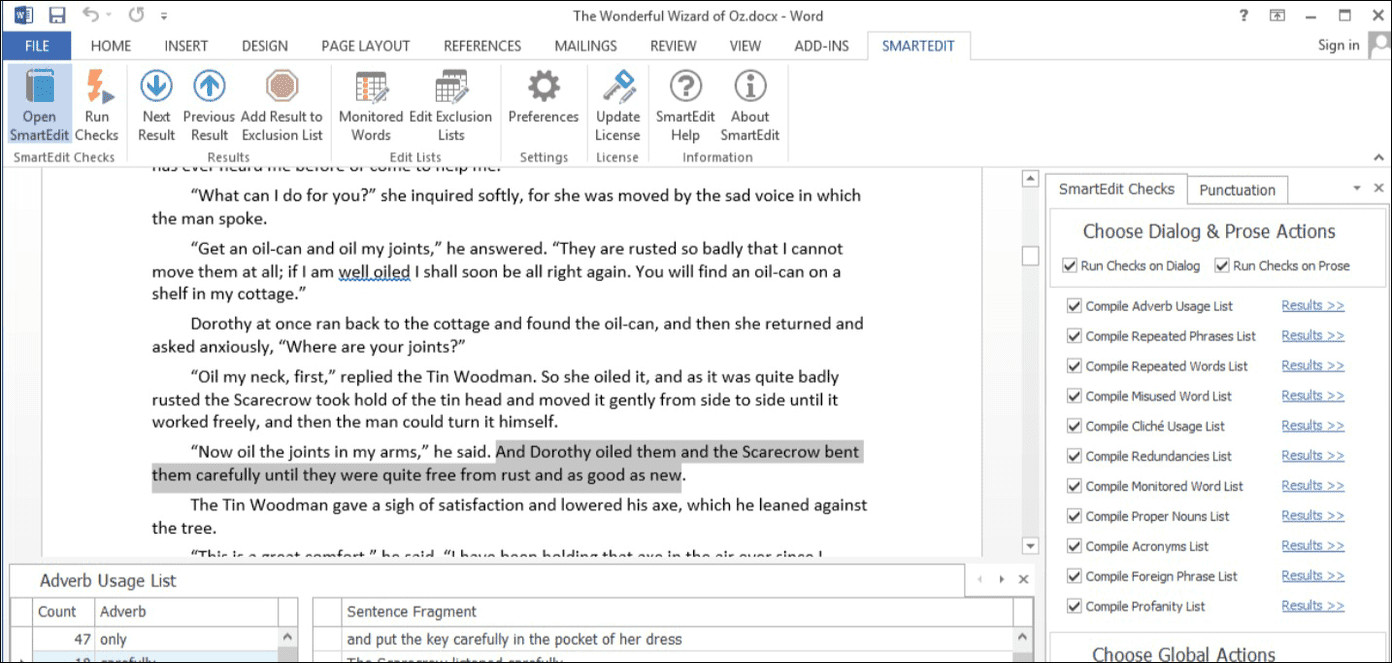Viewport: 1392px width, 663px height.
Task: Click document scrollbar up arrow
Action: (1031, 179)
